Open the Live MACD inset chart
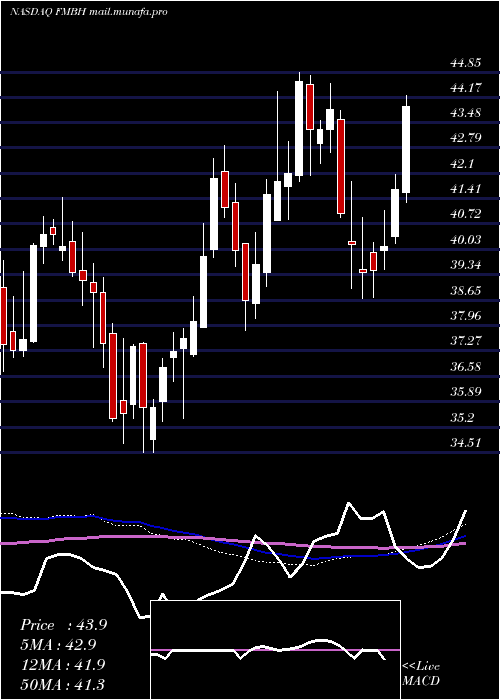Viewport: 500px width, 700px height. tap(275, 650)
